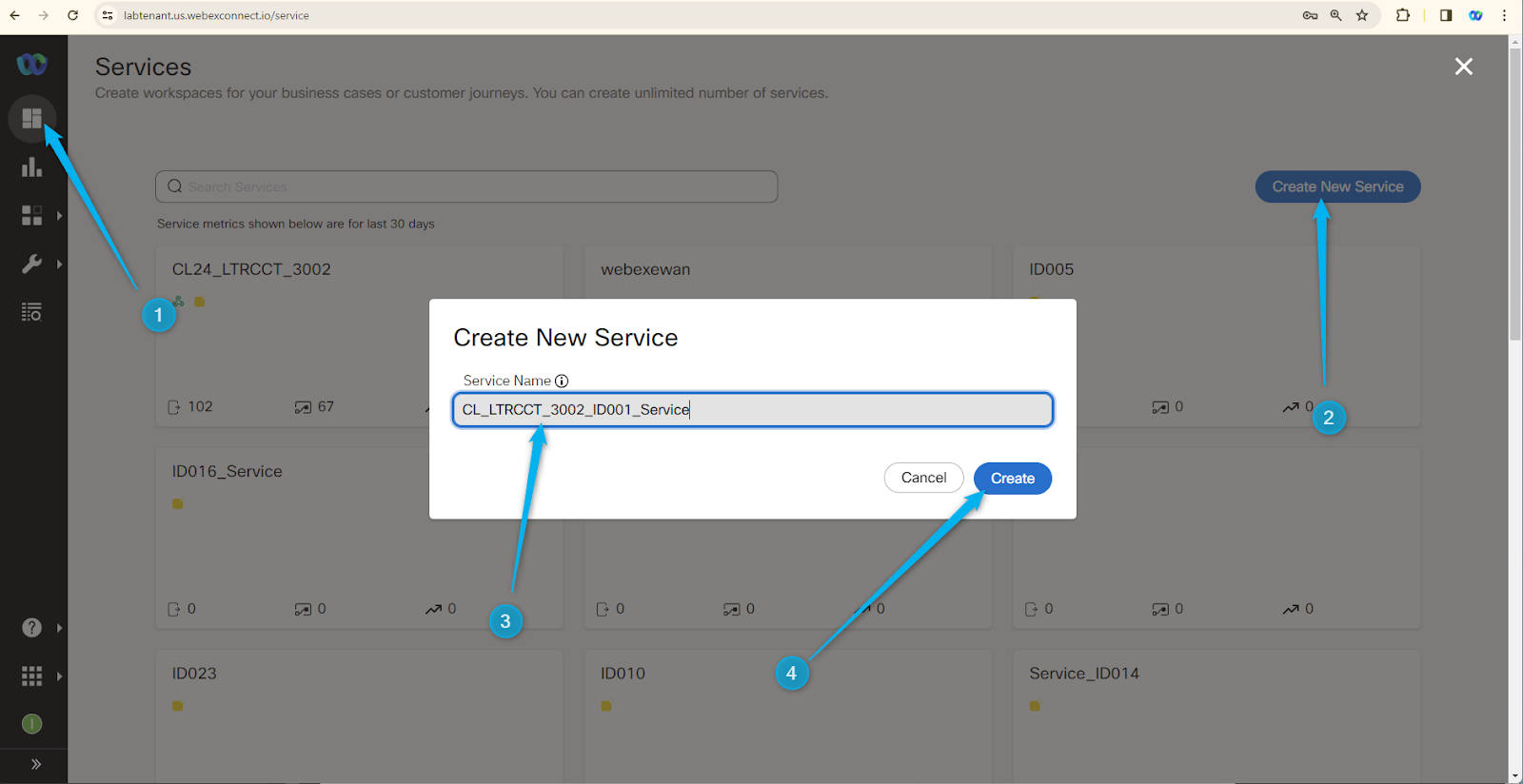
Task: Confirm with the Create button
Action: [1013, 479]
